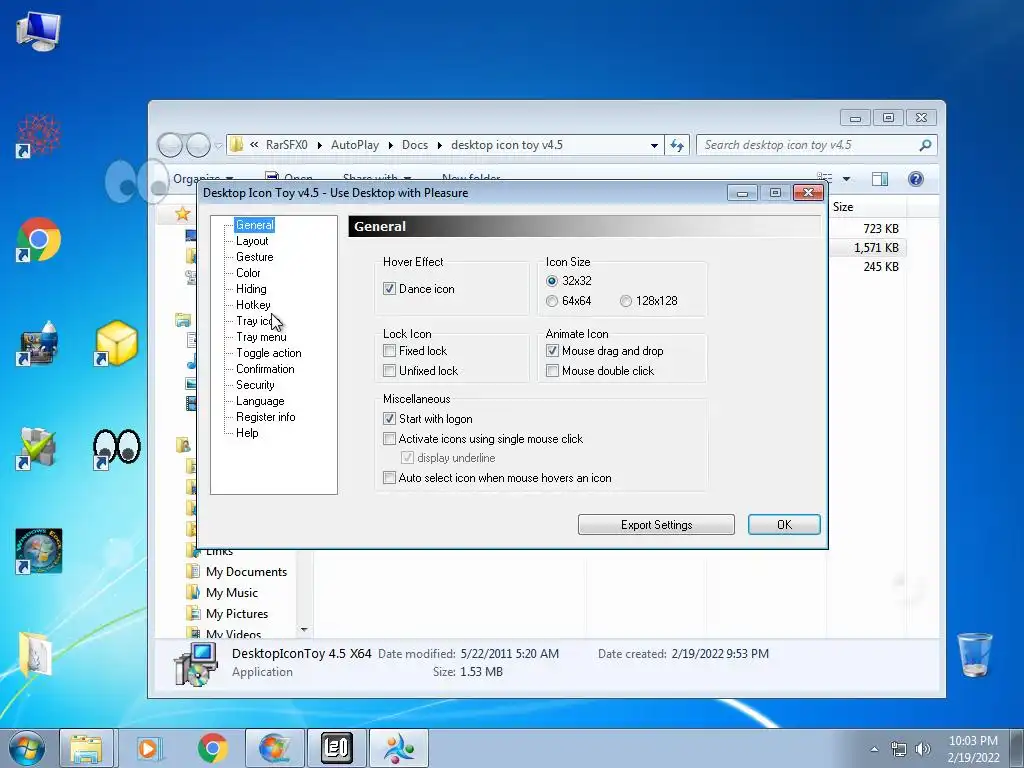Launch Google Chrome from desktop shortcut
Image resolution: width=1024 pixels, height=768 pixels.
click(x=38, y=240)
